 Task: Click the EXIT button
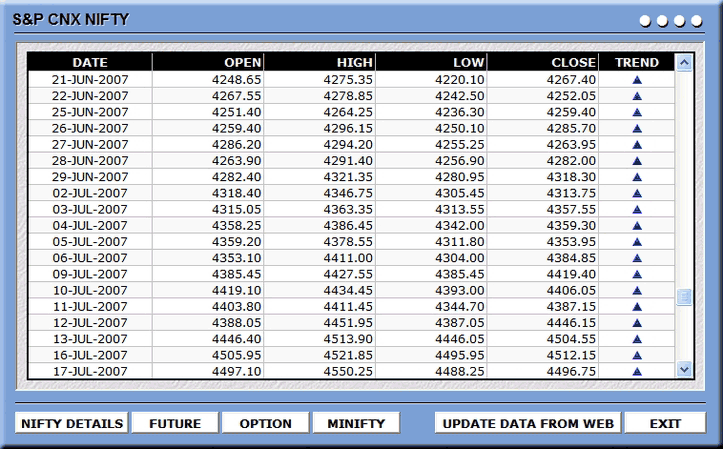665,423
